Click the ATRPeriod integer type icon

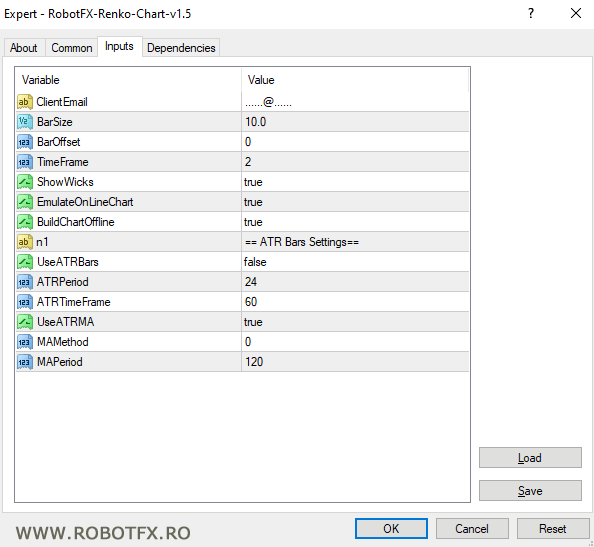coord(25,282)
